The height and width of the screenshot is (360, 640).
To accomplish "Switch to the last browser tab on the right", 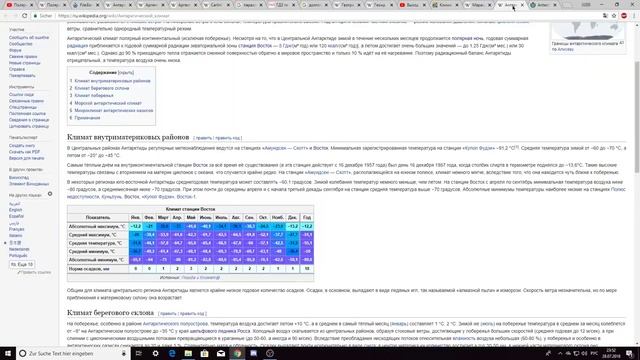I will [543, 5].
